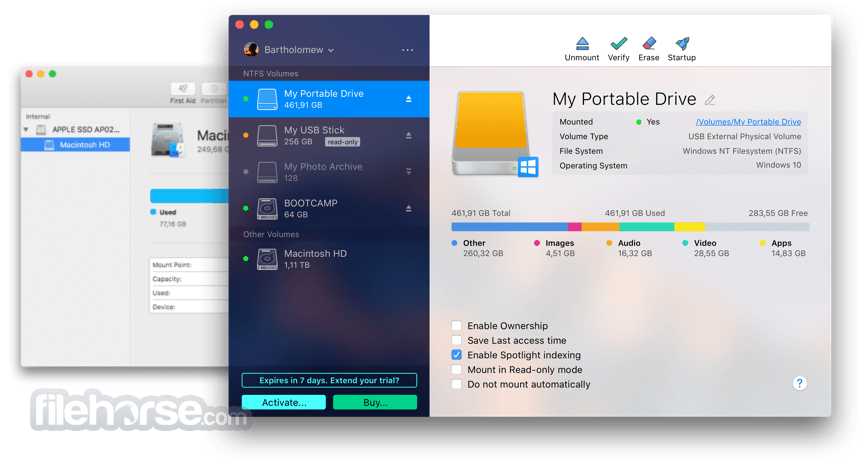Viewport: 861px width, 461px height.
Task: Open the /Volumes/My Portable Drive link
Action: pos(748,122)
